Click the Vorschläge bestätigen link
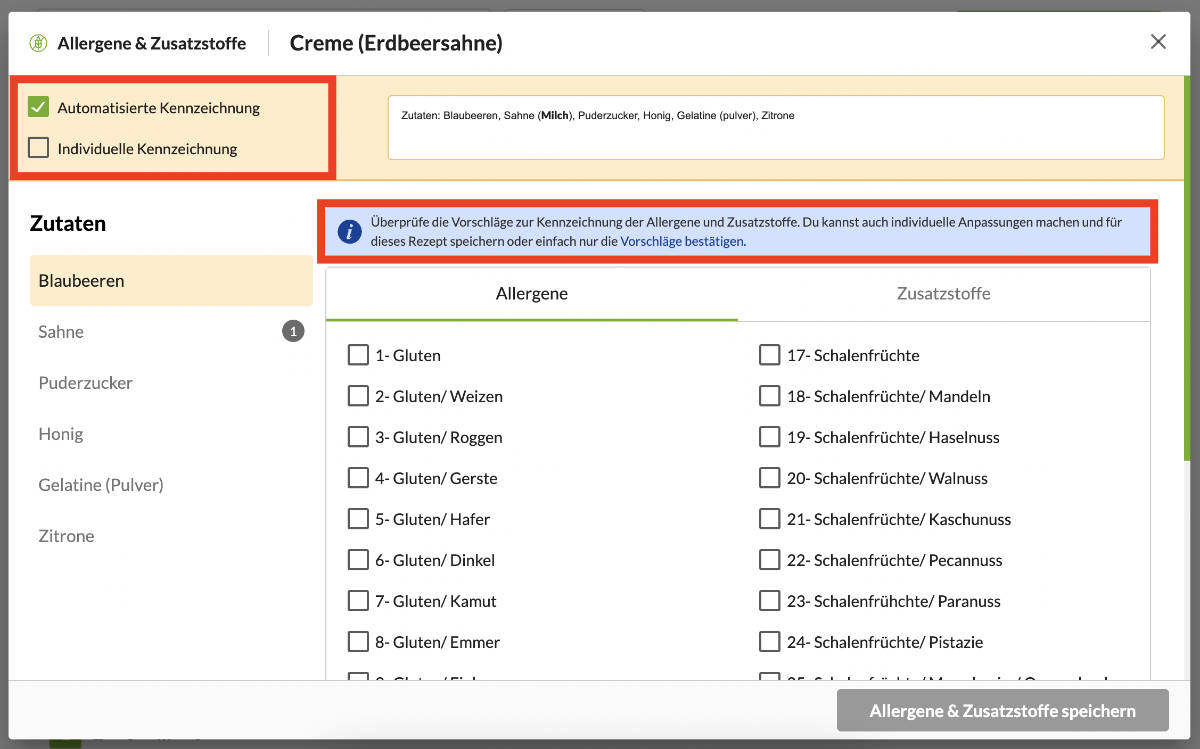The image size is (1200, 749). tap(682, 241)
